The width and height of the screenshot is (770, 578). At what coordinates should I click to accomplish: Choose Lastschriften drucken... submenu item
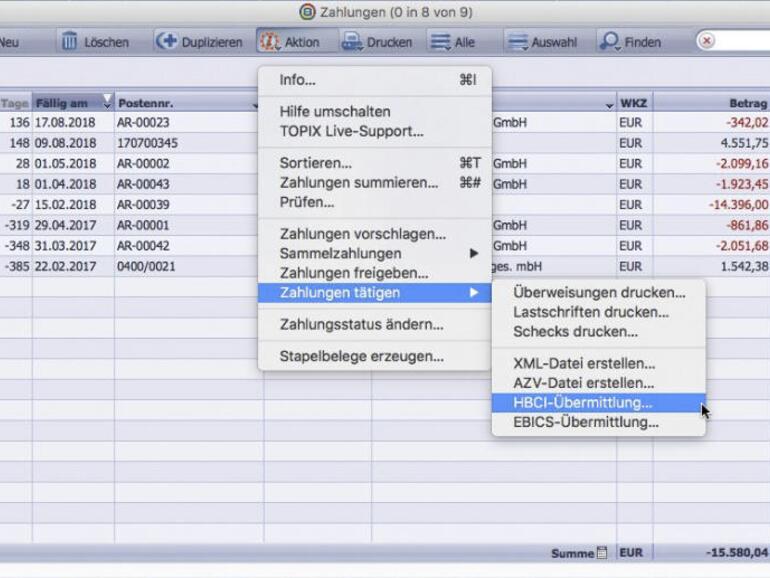coord(599,312)
